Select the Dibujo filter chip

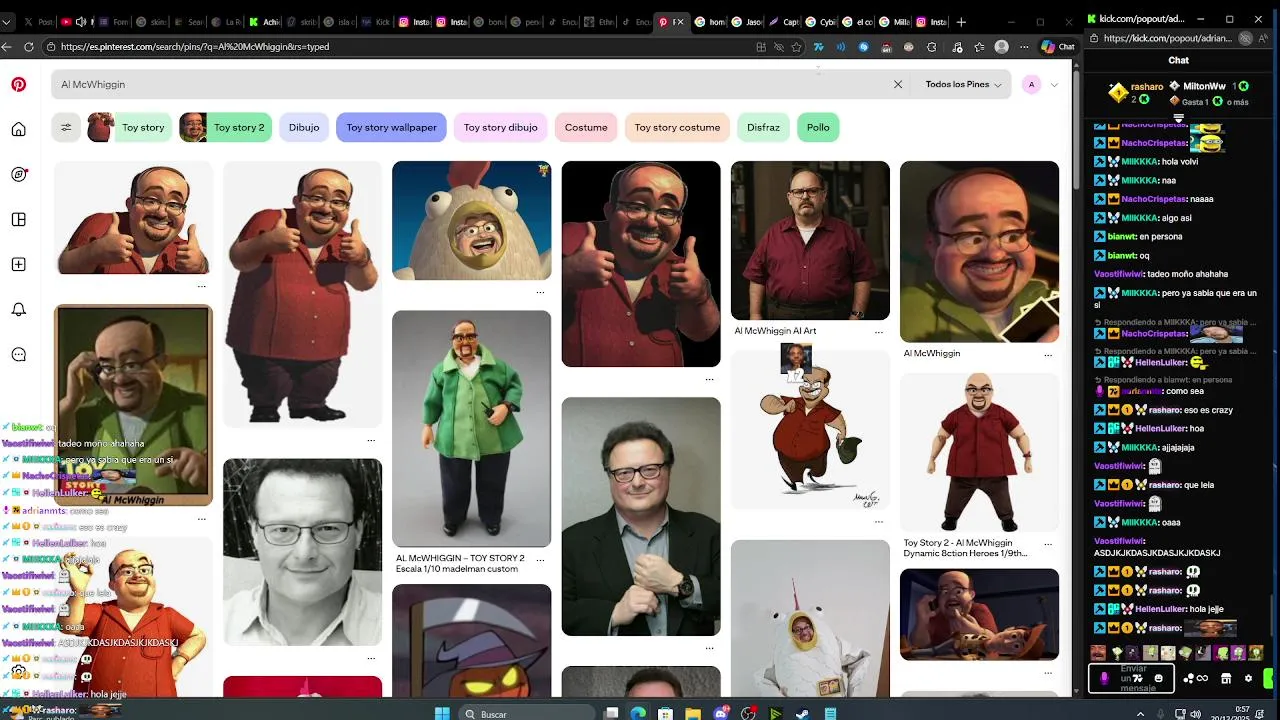(x=304, y=127)
